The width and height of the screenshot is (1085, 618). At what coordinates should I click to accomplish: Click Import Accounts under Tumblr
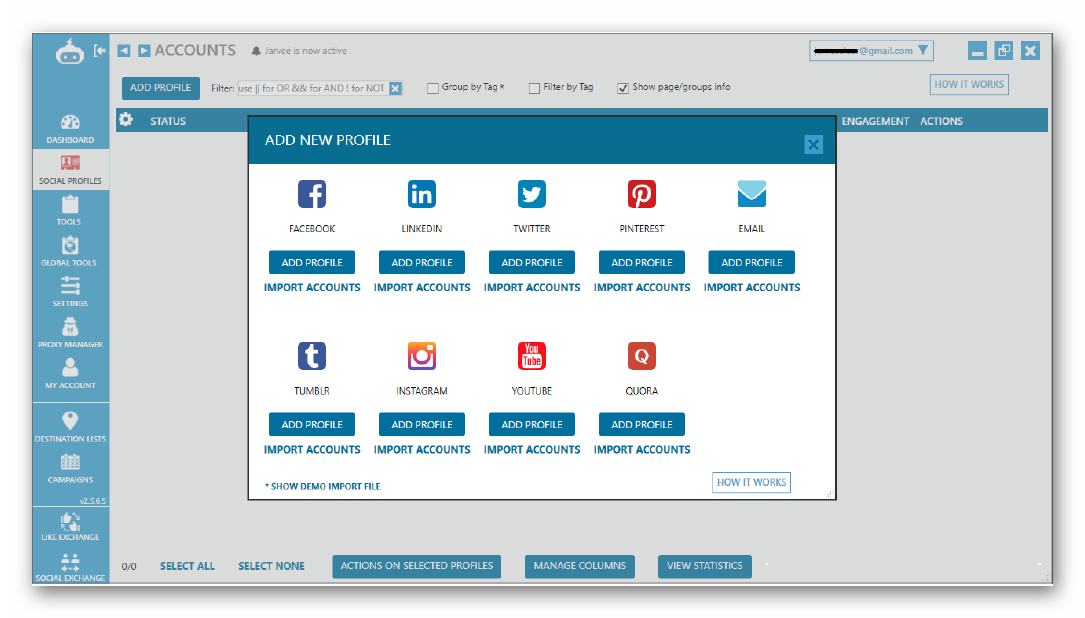[312, 449]
